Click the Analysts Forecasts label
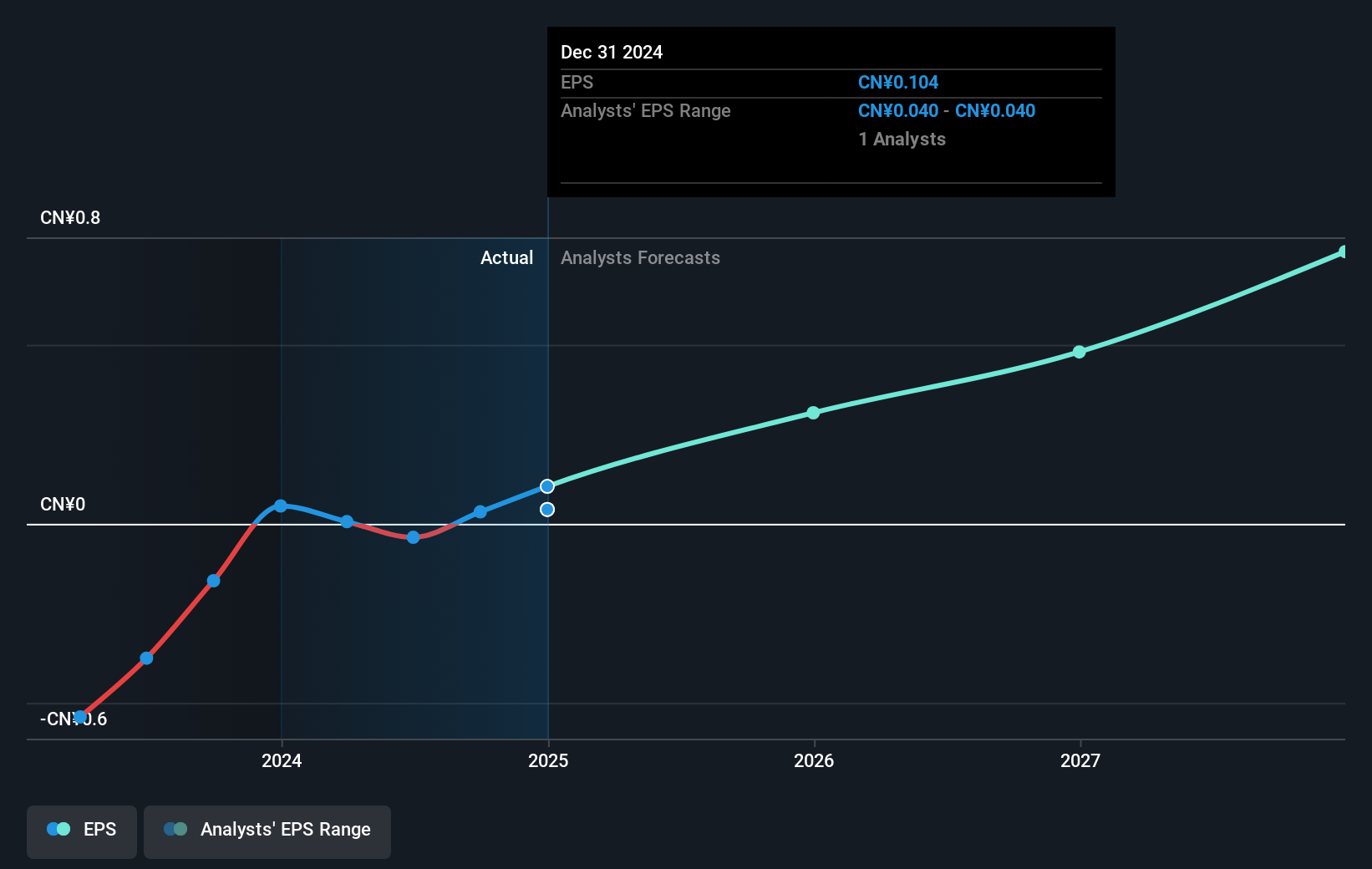The height and width of the screenshot is (869, 1372). point(640,258)
